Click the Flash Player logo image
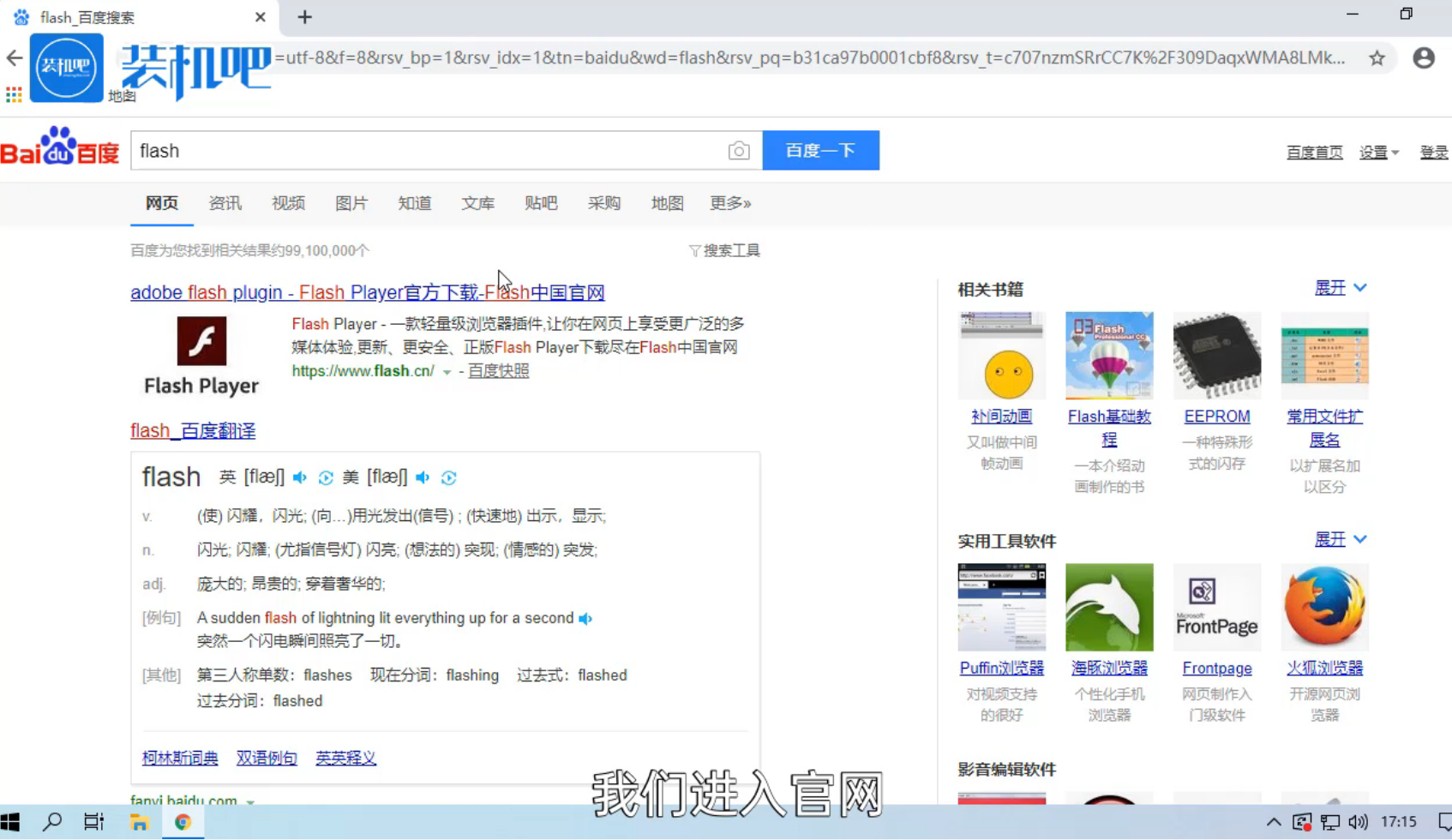This screenshot has height=840, width=1452. (x=201, y=341)
